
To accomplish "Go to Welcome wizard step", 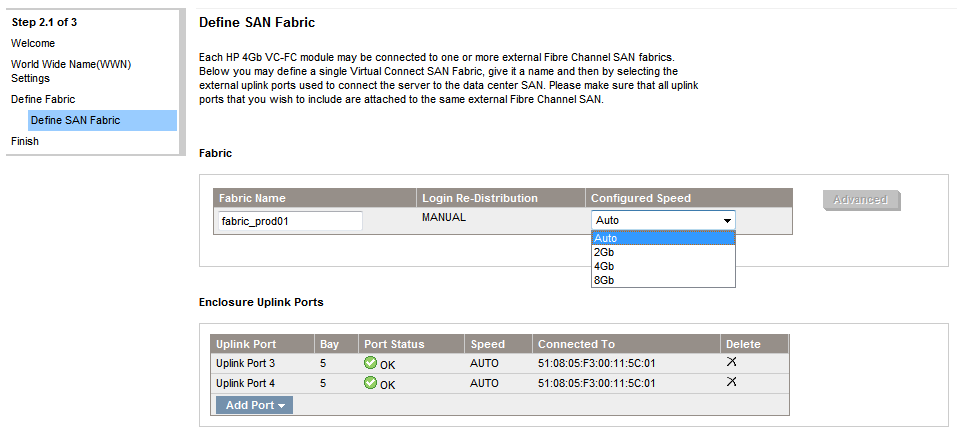I will click(33, 43).
